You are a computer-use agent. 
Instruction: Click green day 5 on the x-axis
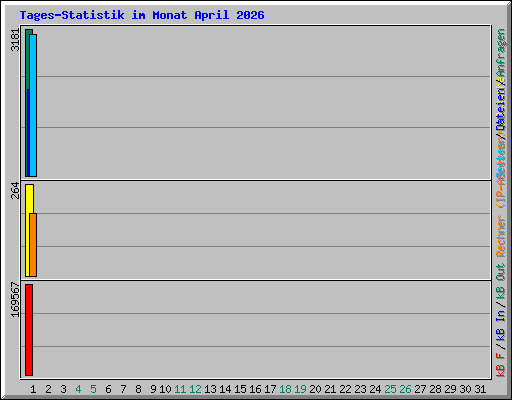click(x=93, y=389)
